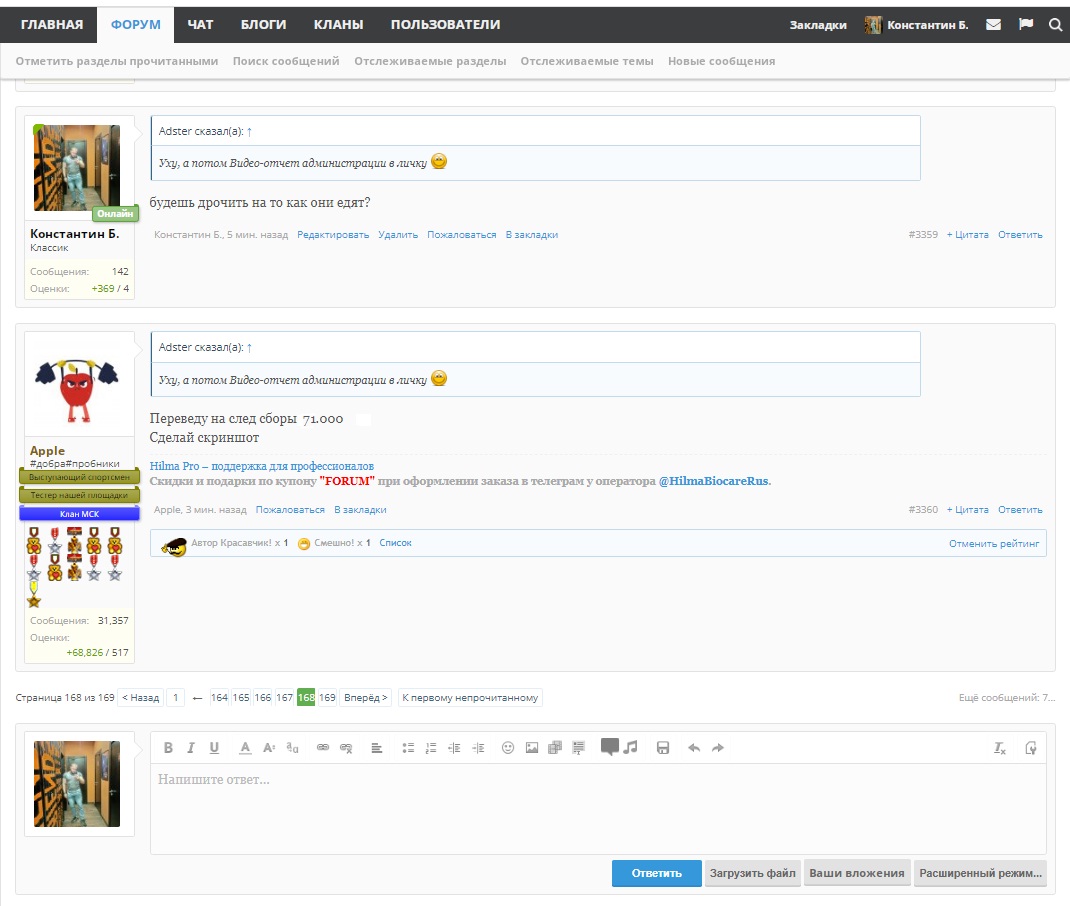This screenshot has height=906, width=1070.
Task: Click the undo arrow in editor toolbar
Action: [x=694, y=748]
